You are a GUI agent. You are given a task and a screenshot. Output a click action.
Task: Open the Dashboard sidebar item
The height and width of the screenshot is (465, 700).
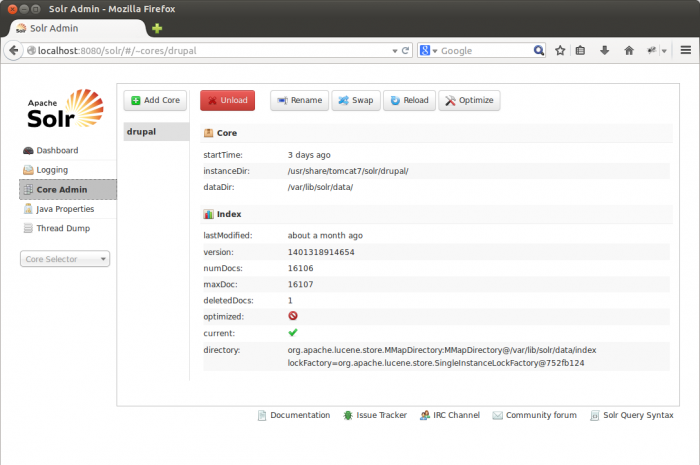[x=57, y=150]
